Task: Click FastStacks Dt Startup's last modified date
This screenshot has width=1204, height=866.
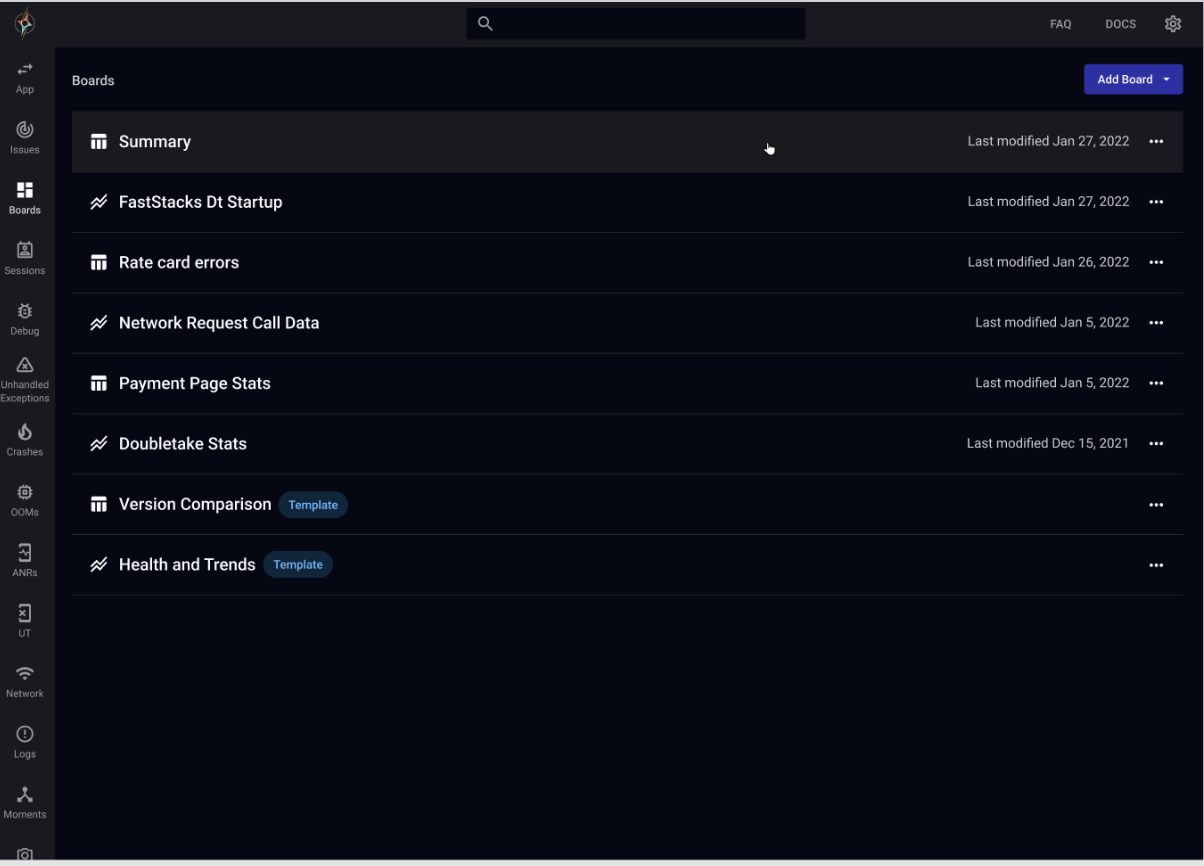Action: pos(1048,201)
